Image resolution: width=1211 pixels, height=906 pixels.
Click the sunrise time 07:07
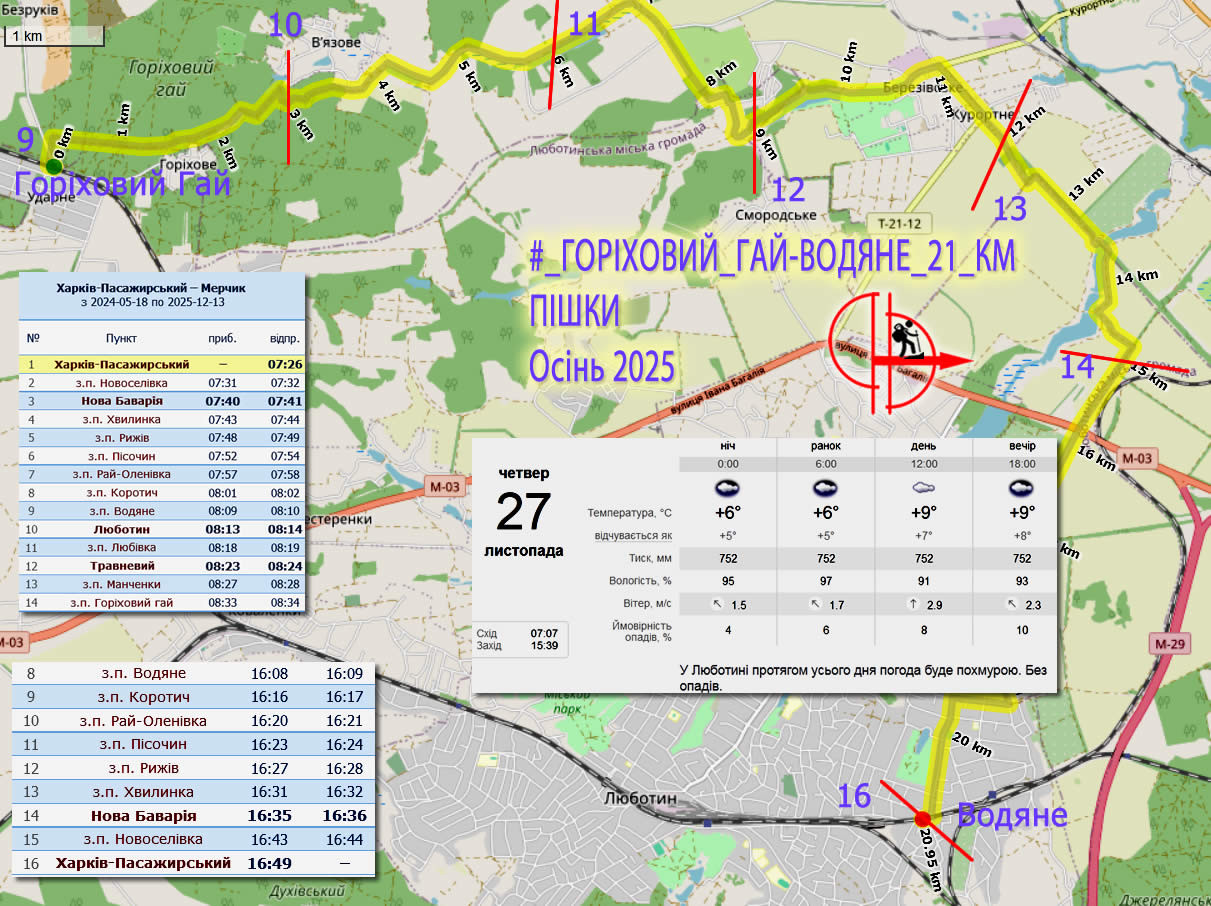(x=544, y=633)
